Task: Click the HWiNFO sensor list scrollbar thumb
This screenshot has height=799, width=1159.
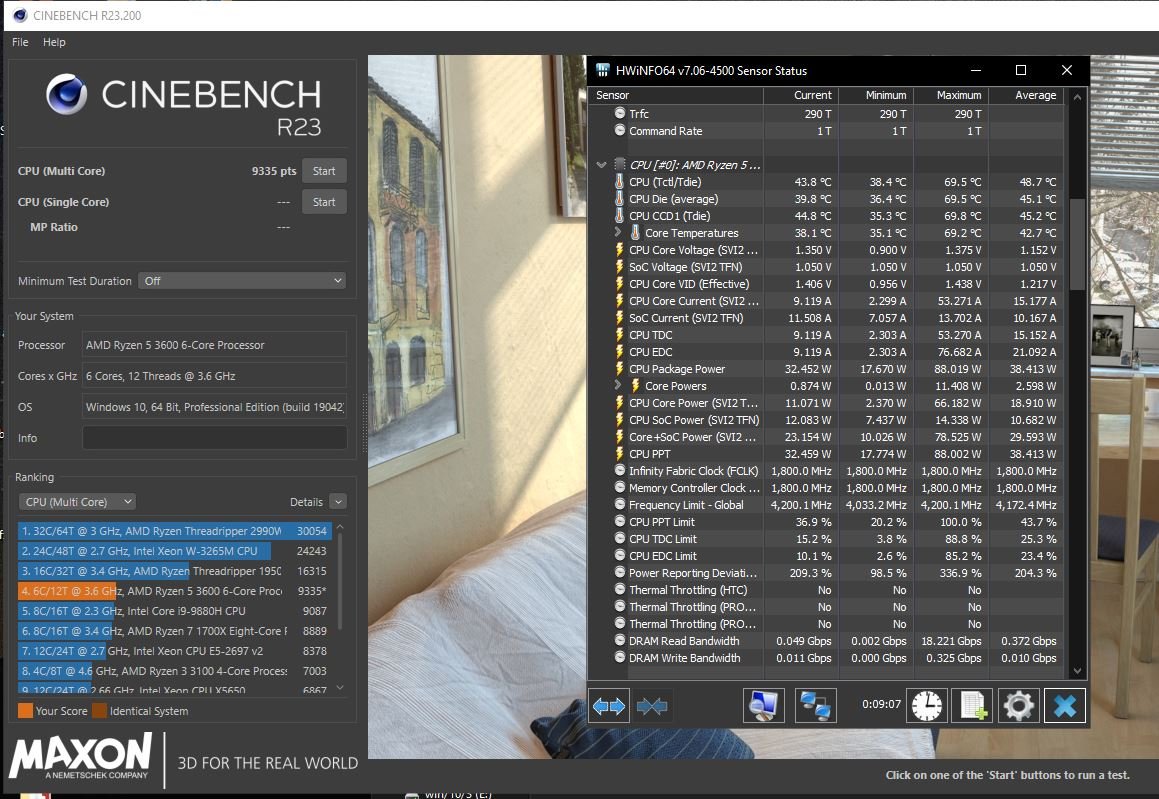Action: 1077,245
